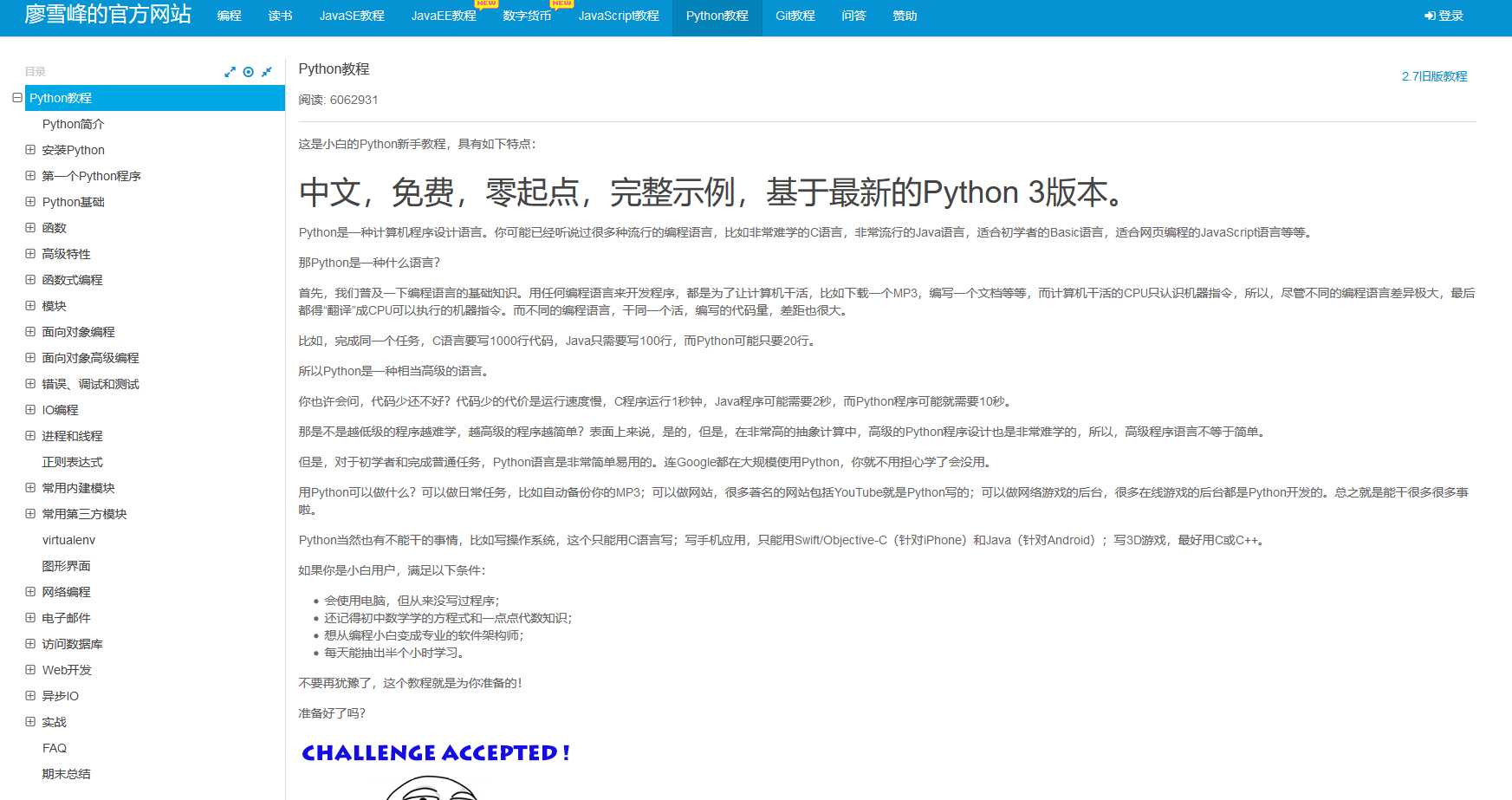This screenshot has height=800, width=1512.
Task: Click the 阅读: 6062931 read count
Action: click(x=338, y=100)
